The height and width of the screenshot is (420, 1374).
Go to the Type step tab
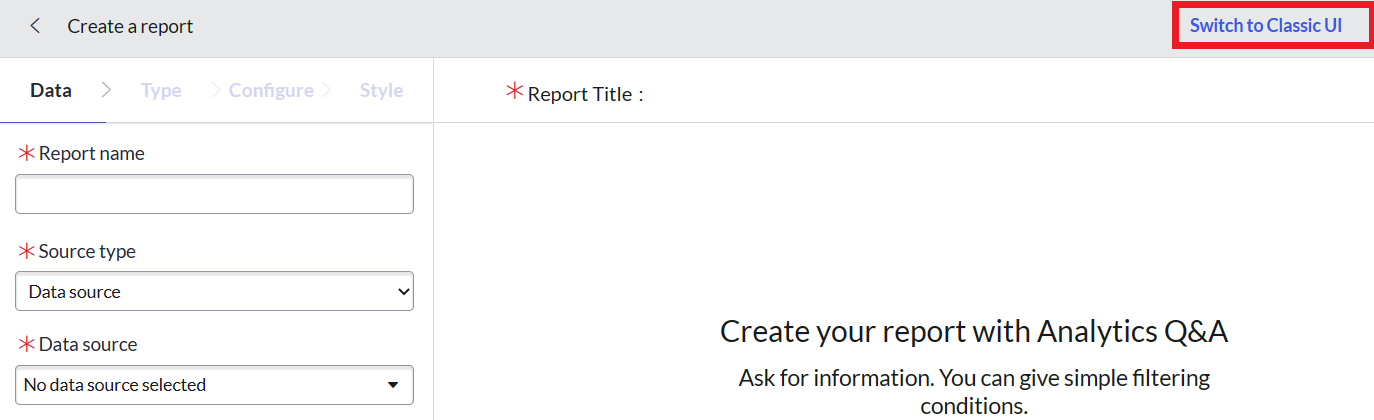pyautogui.click(x=161, y=90)
